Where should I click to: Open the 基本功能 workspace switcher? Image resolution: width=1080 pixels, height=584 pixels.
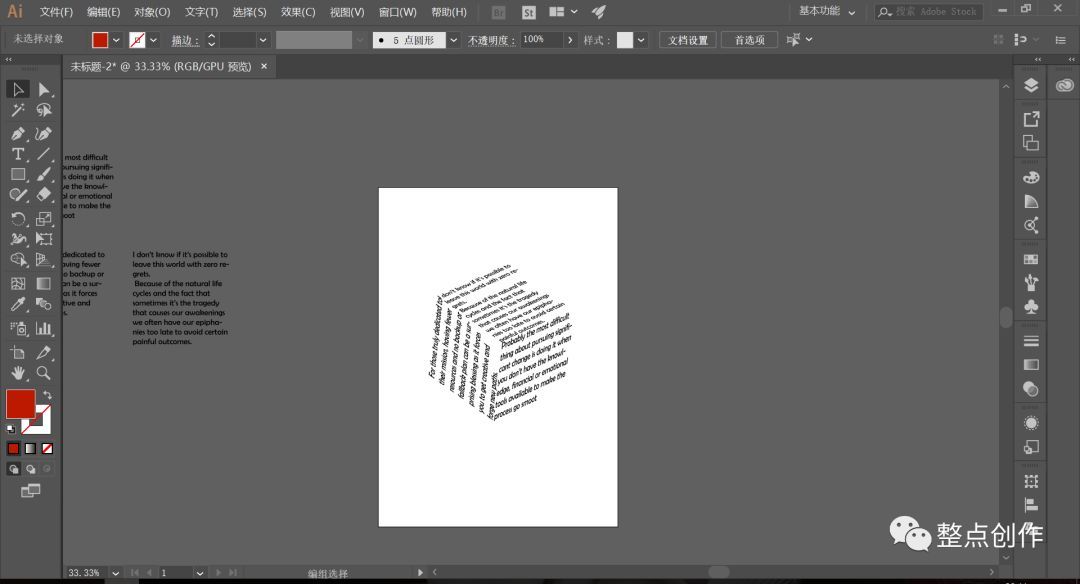click(x=827, y=11)
